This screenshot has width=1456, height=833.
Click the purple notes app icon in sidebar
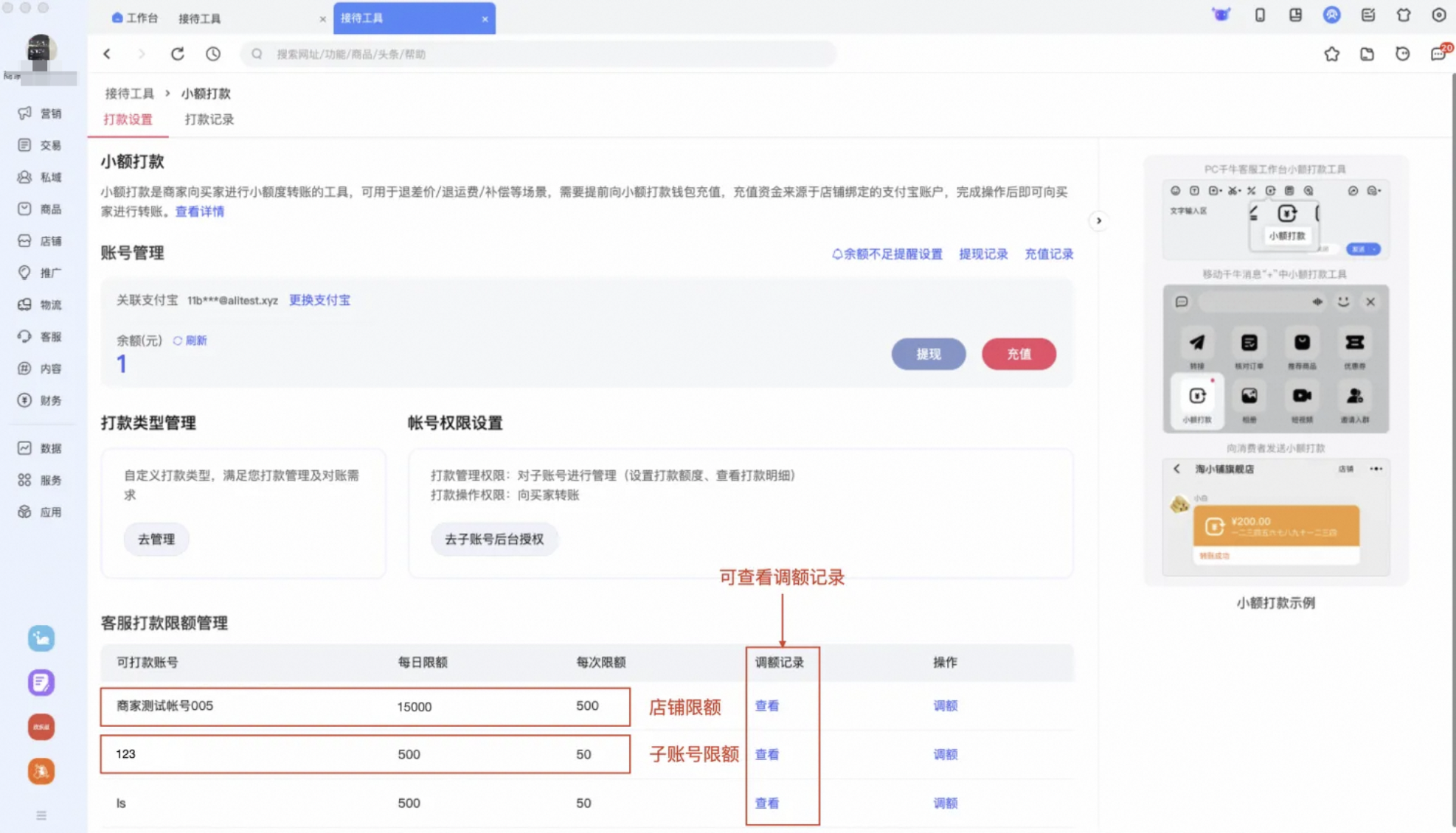[x=41, y=683]
